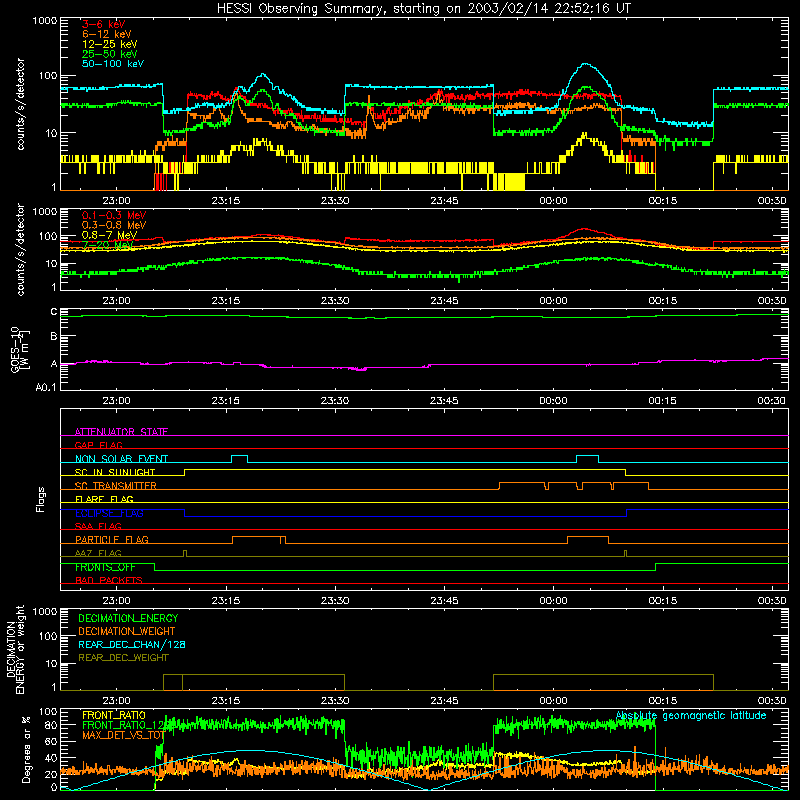Image resolution: width=800 pixels, height=800 pixels.
Task: Click the C level label on GOES axis
Action: click(54, 312)
